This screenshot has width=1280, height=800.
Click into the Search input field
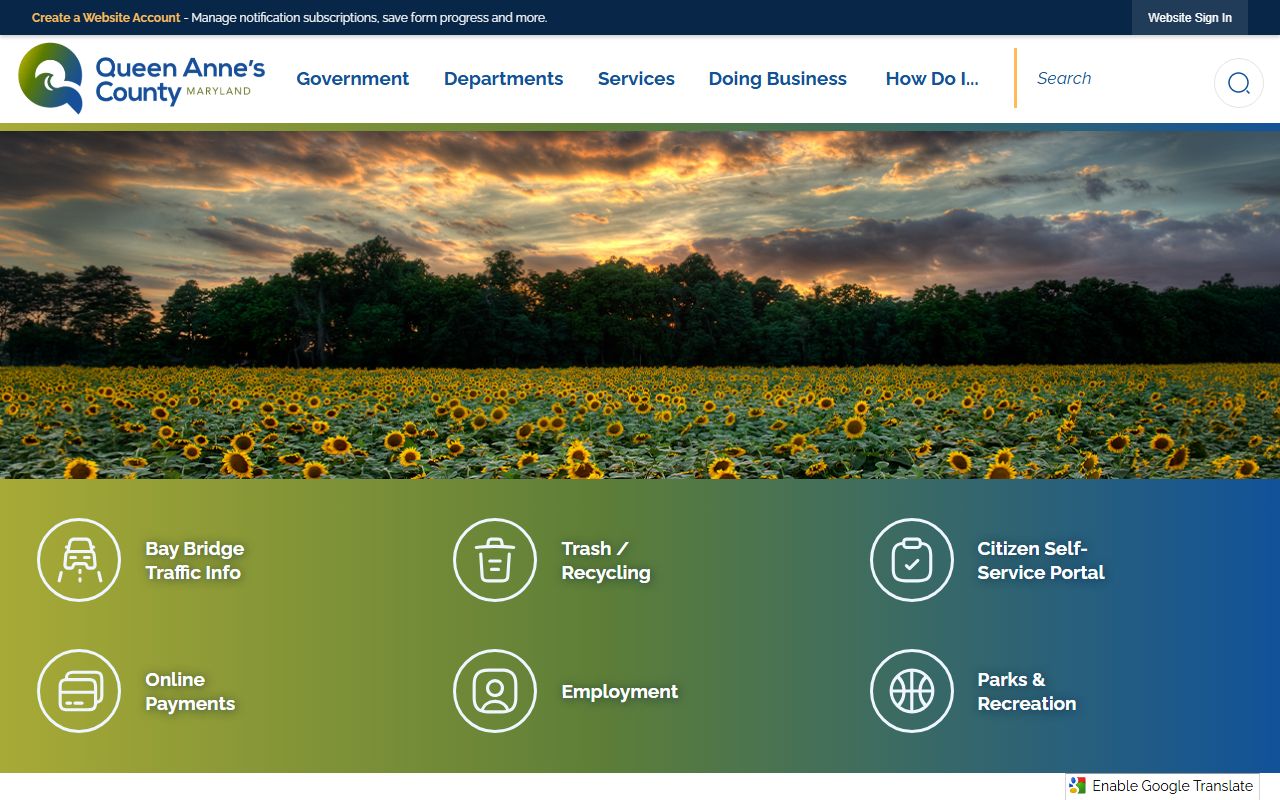pos(1115,78)
